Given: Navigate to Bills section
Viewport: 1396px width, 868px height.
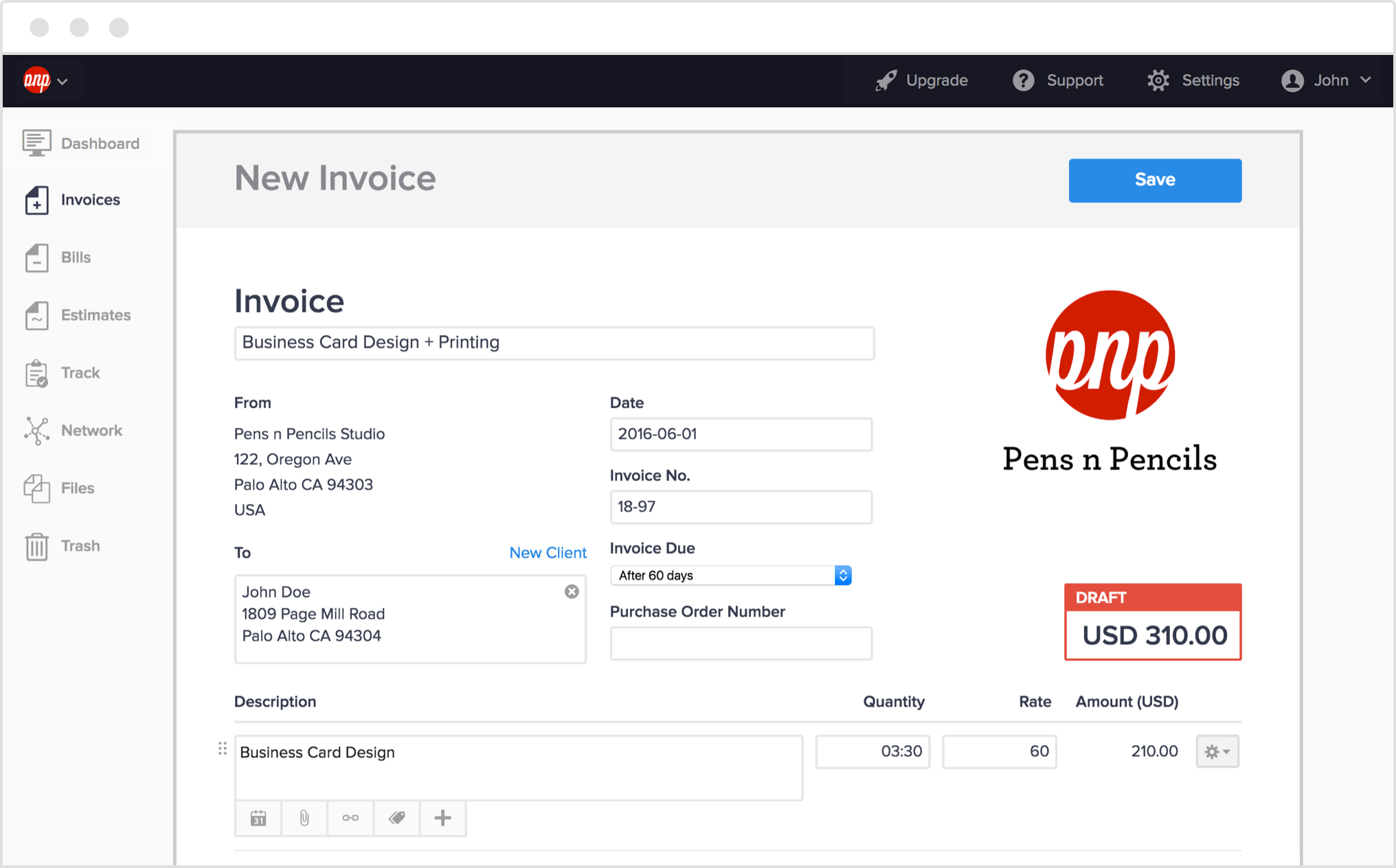Looking at the screenshot, I should 77,257.
